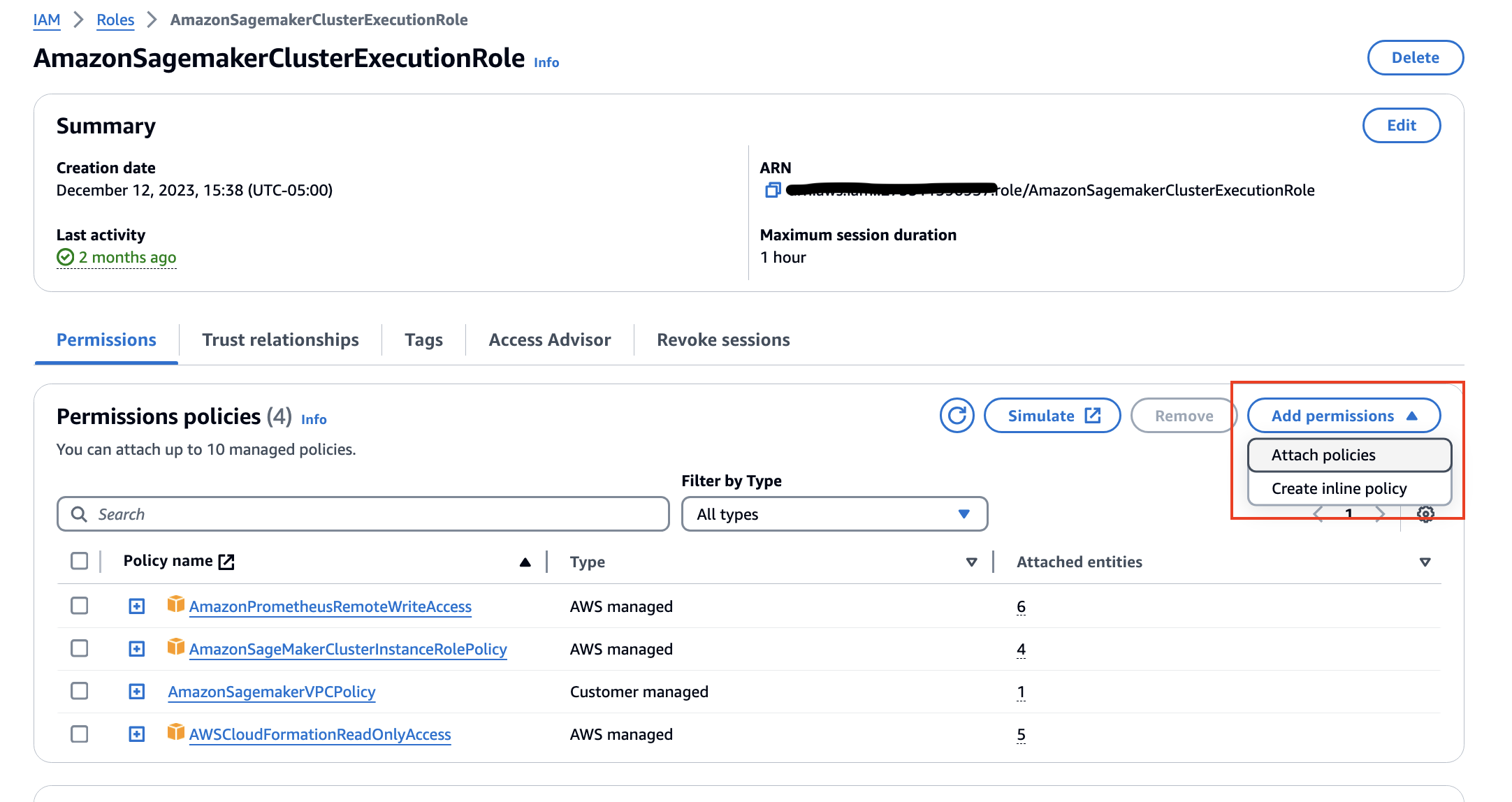Open the AmazonSagemakerVPCPolicy link
1512x802 pixels.
coord(272,692)
